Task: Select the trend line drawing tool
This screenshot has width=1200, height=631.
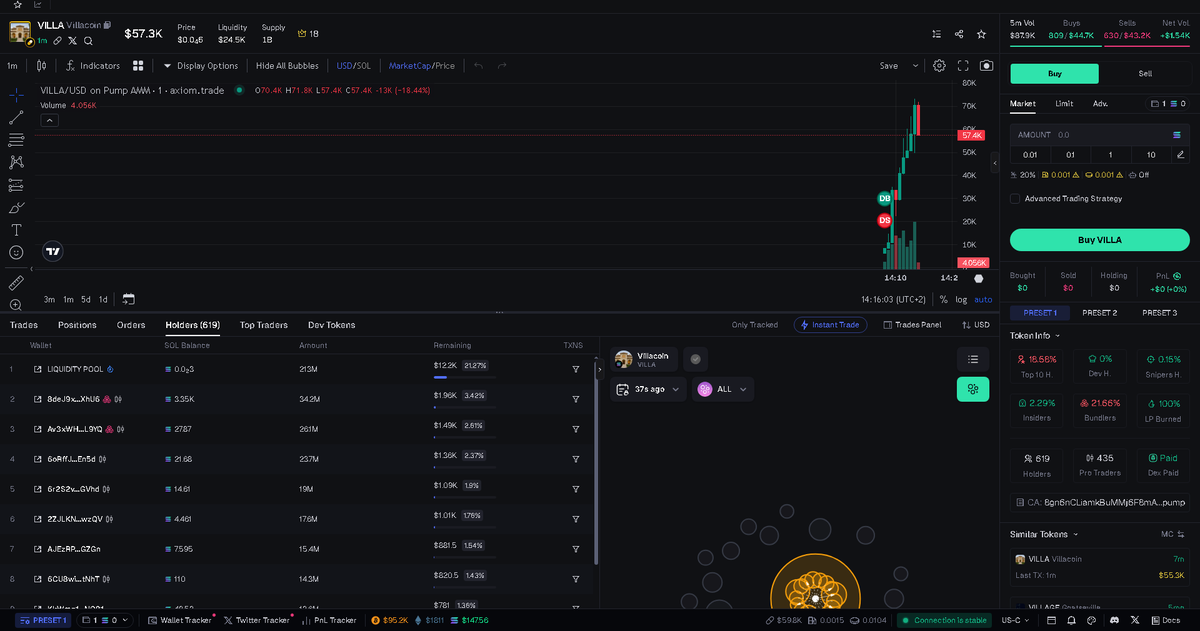Action: [16, 117]
